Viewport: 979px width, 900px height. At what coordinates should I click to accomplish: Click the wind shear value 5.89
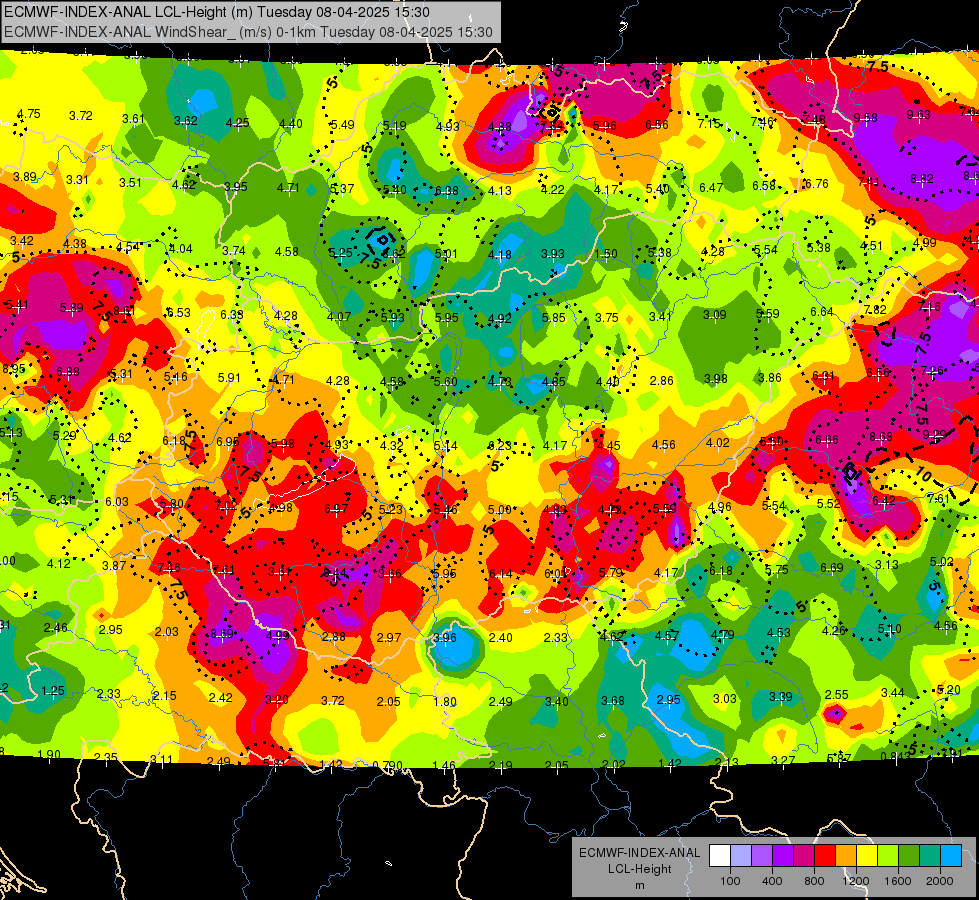click(x=72, y=308)
